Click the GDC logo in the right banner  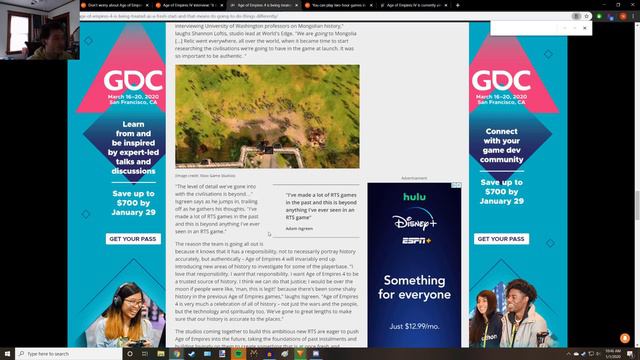click(x=501, y=80)
